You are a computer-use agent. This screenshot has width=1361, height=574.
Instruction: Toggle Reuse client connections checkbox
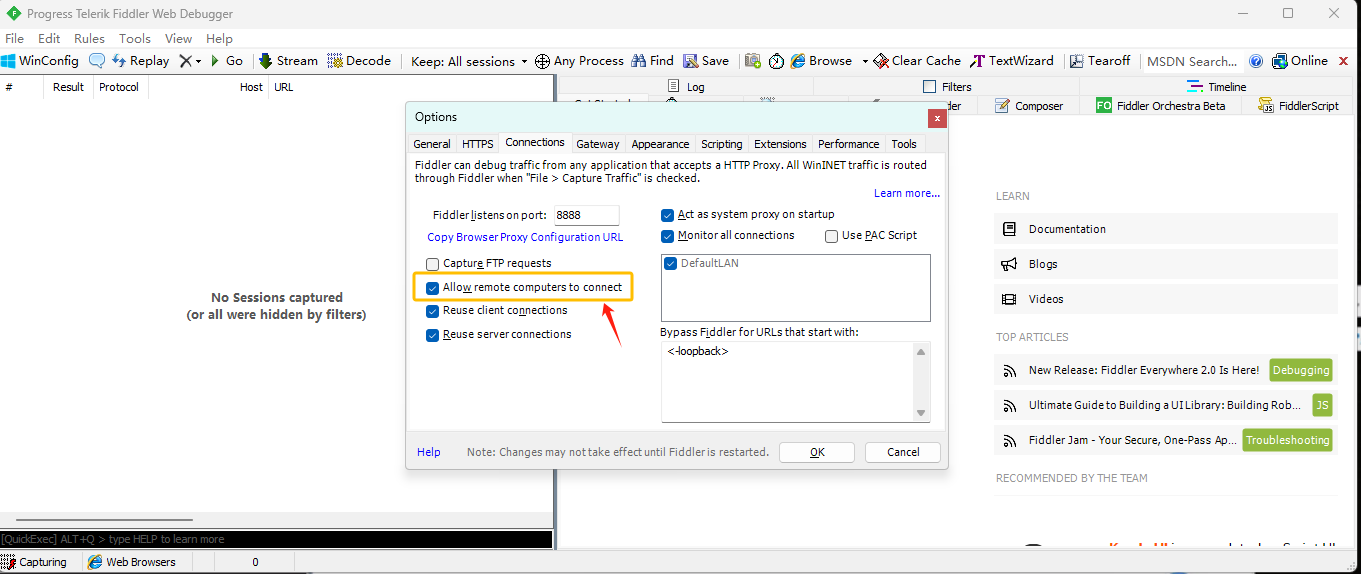[433, 311]
